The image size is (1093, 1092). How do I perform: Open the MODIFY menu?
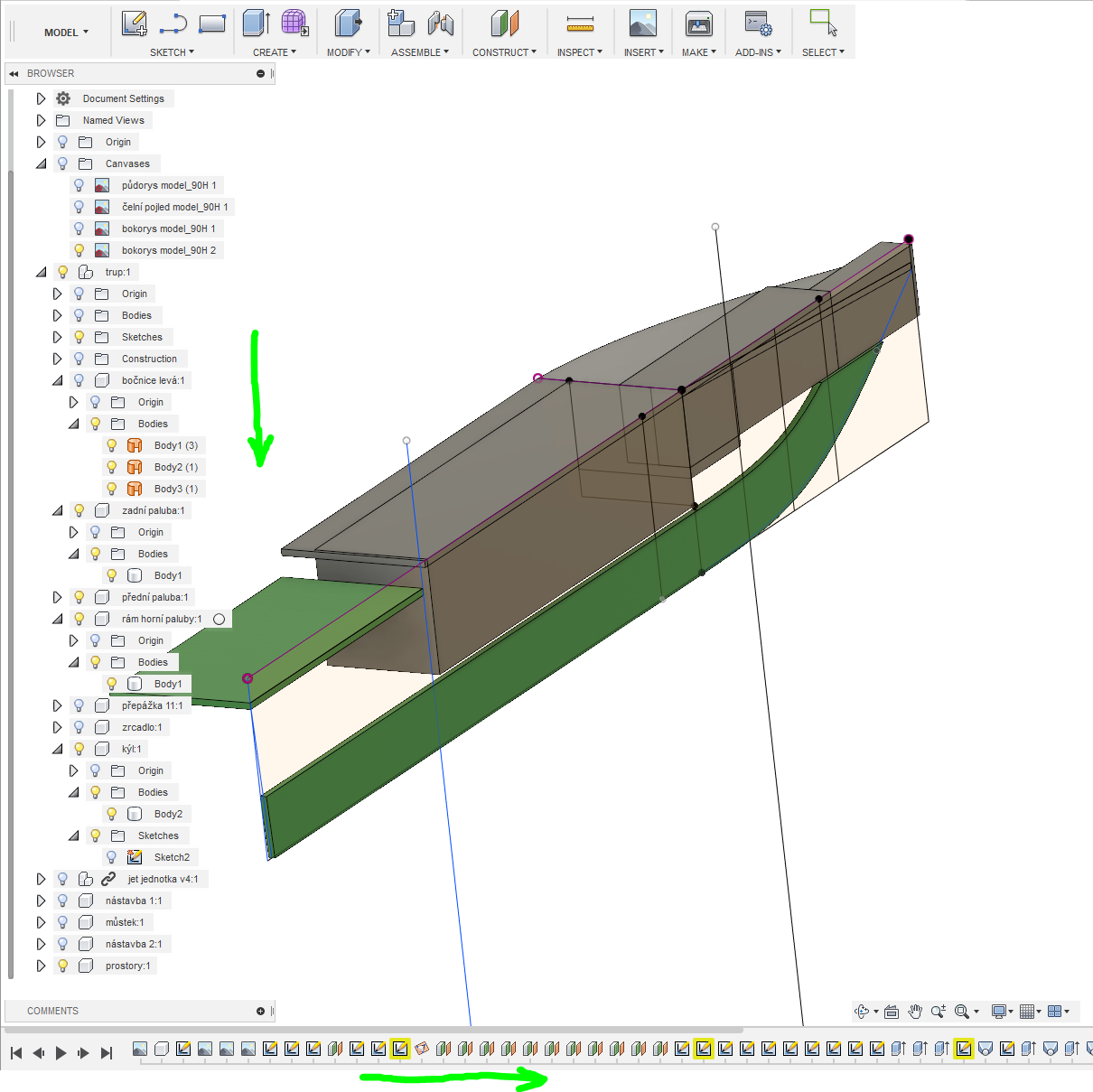348,52
